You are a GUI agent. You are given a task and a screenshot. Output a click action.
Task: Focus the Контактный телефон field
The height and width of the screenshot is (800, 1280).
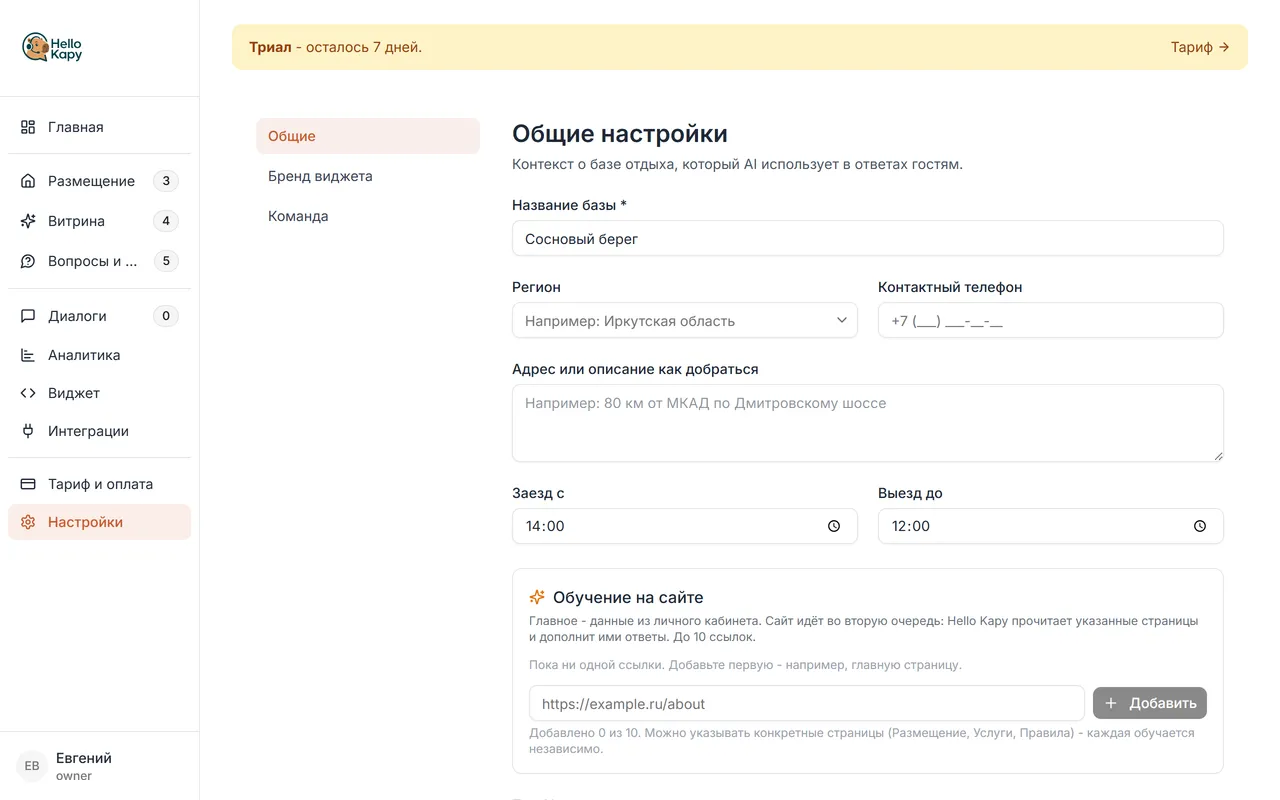pyautogui.click(x=1051, y=320)
